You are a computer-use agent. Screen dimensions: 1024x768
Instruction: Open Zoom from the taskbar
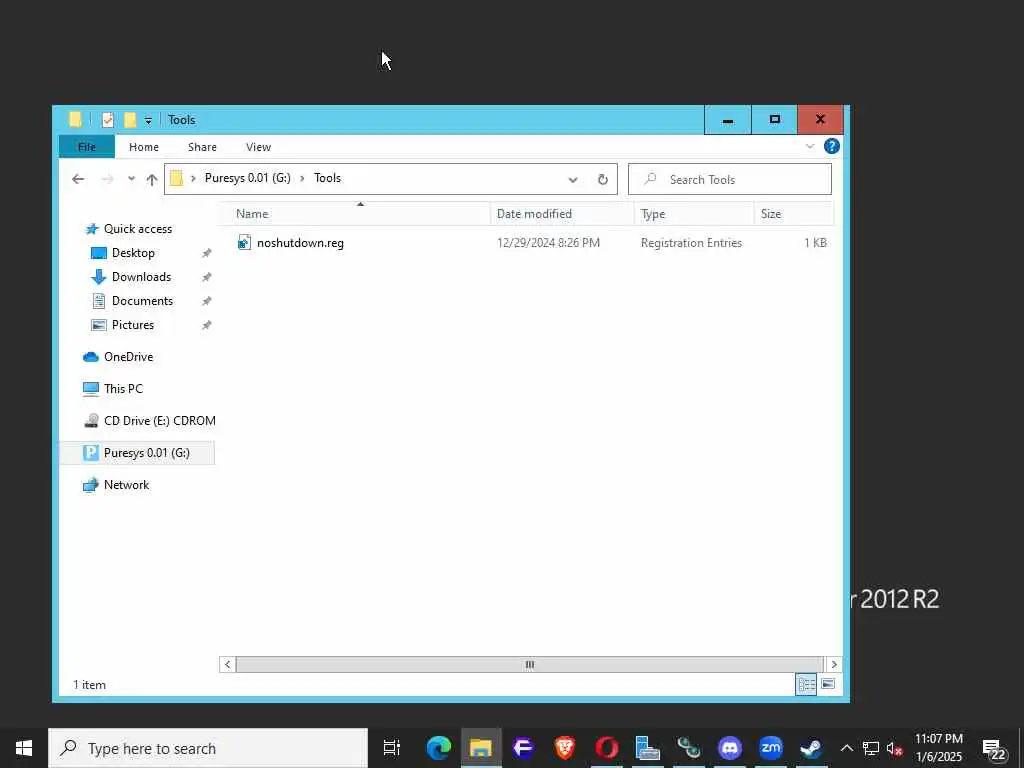tap(771, 748)
